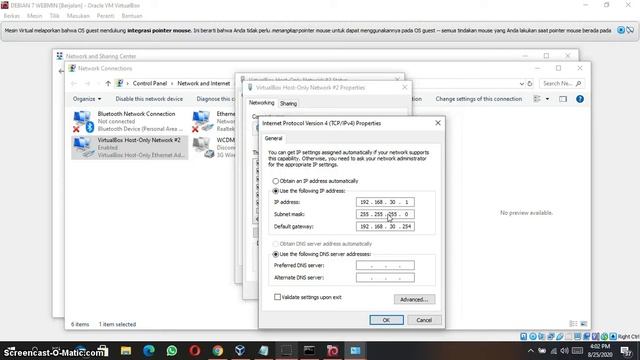This screenshot has width=640, height=360.
Task: Click Disable this network device
Action: click(x=149, y=99)
